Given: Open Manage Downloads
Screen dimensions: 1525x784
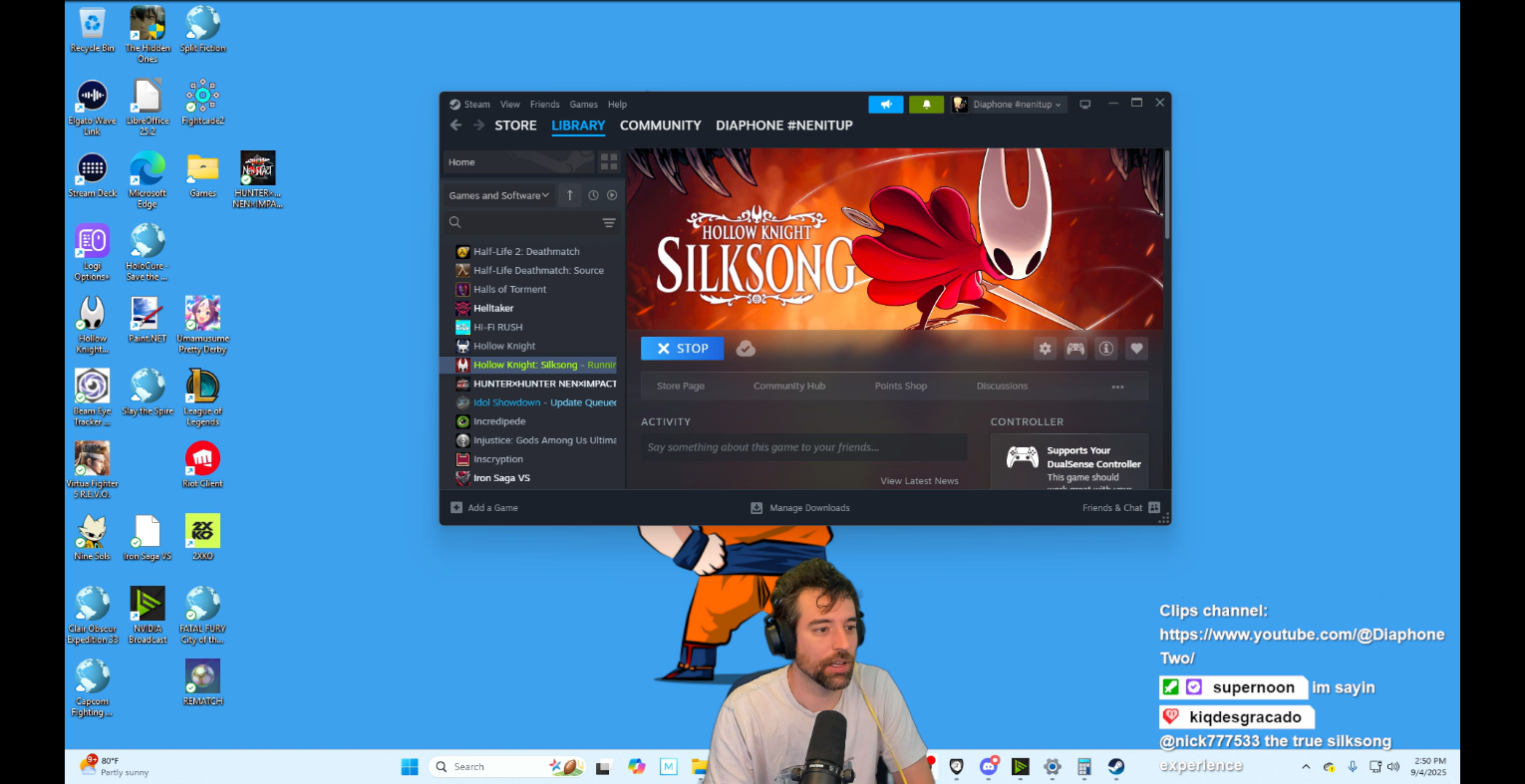Looking at the screenshot, I should (x=800, y=508).
